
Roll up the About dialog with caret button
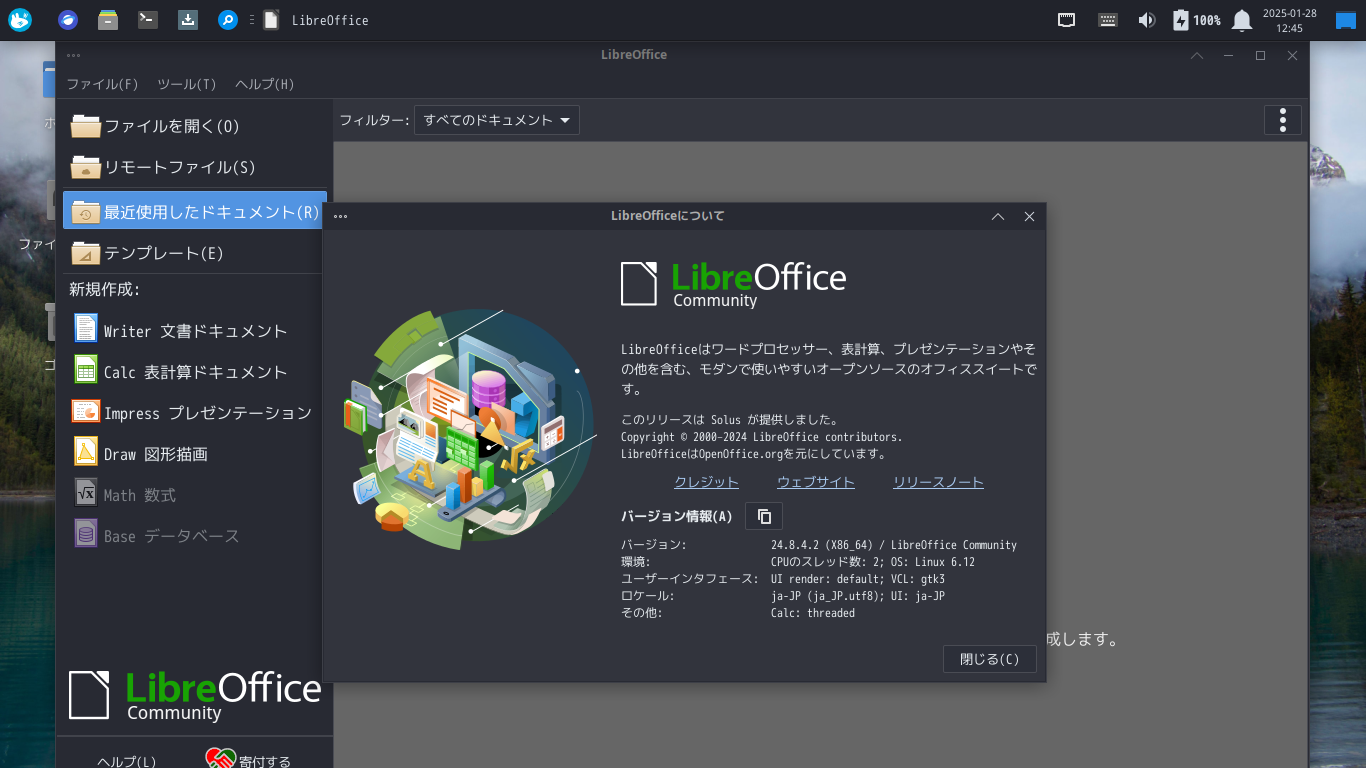[998, 216]
